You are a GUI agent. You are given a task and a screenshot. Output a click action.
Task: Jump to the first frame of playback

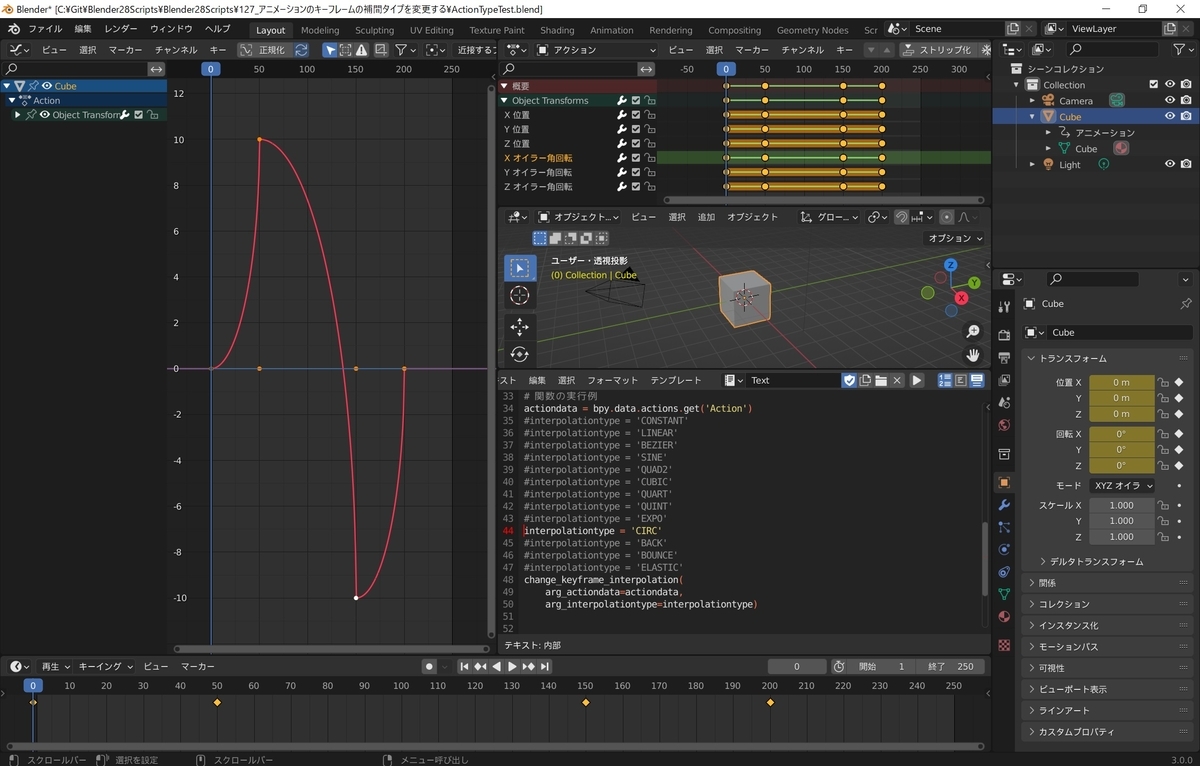(x=464, y=666)
